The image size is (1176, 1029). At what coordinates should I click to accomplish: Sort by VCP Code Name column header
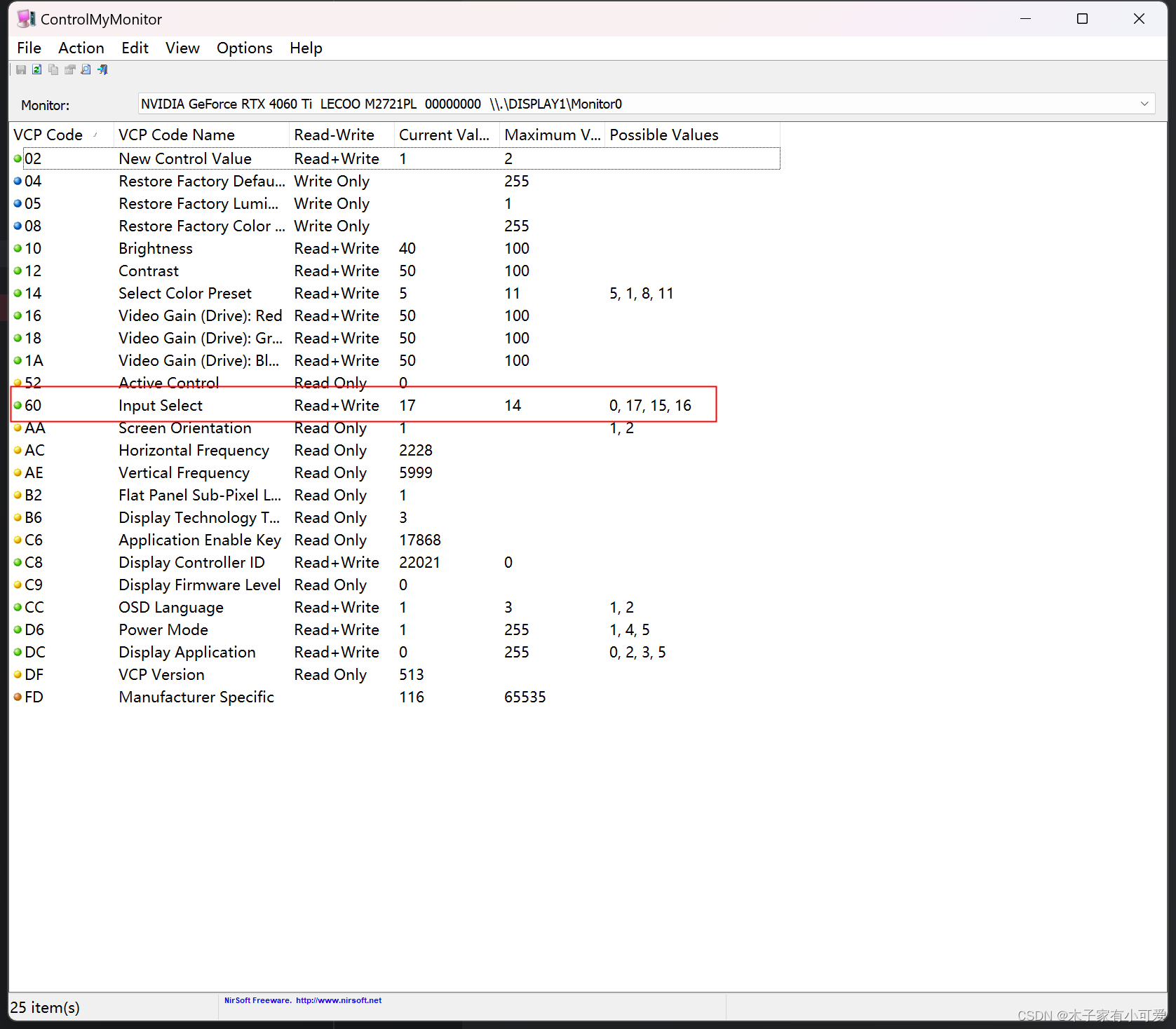point(201,135)
